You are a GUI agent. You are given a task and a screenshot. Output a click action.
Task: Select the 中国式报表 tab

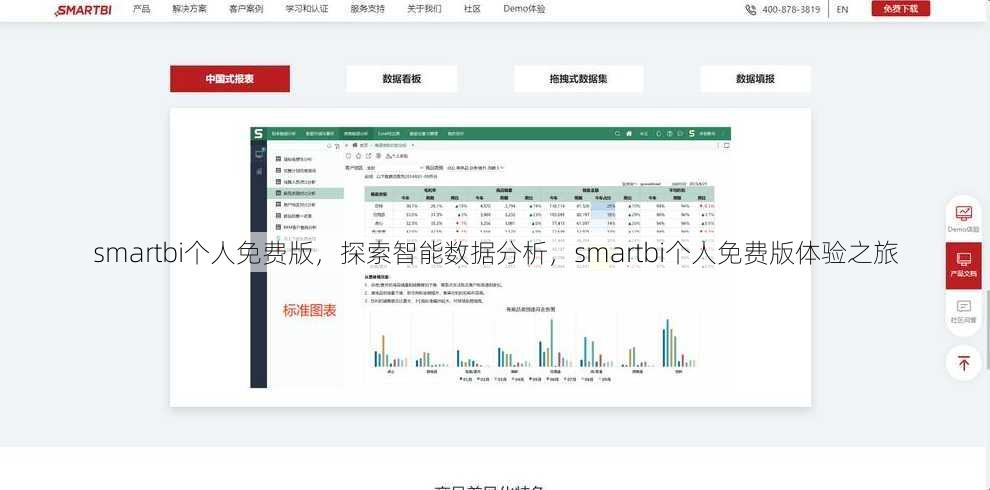click(230, 79)
